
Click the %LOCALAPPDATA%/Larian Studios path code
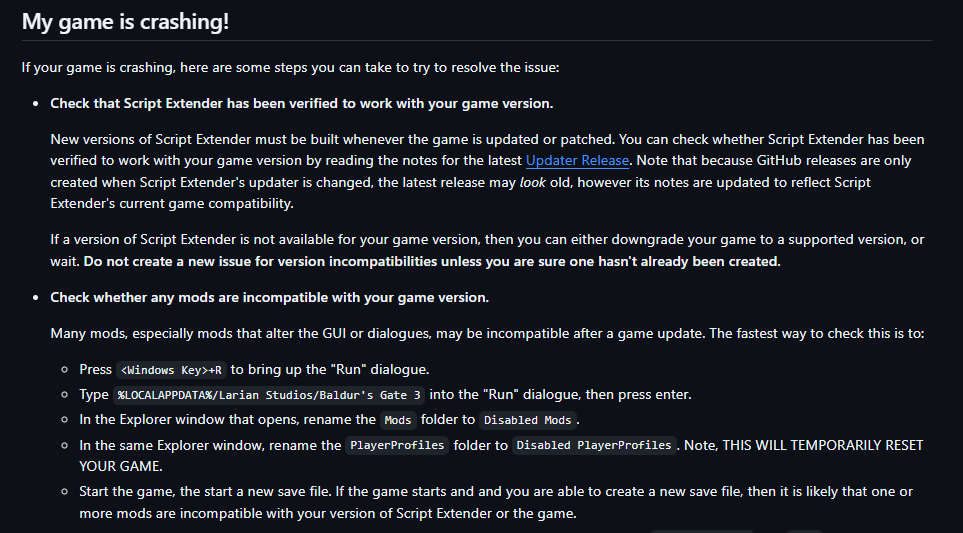(x=270, y=395)
